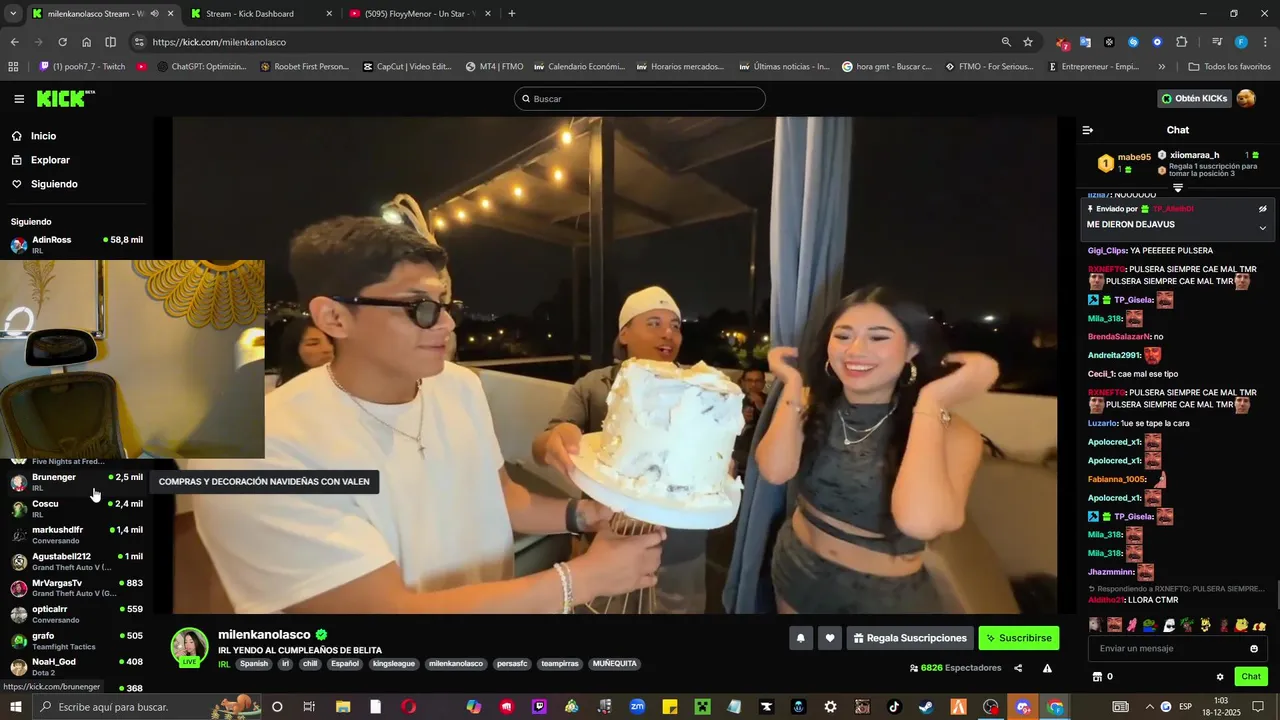
Task: Show hidden system tray icons
Action: coord(1149,707)
